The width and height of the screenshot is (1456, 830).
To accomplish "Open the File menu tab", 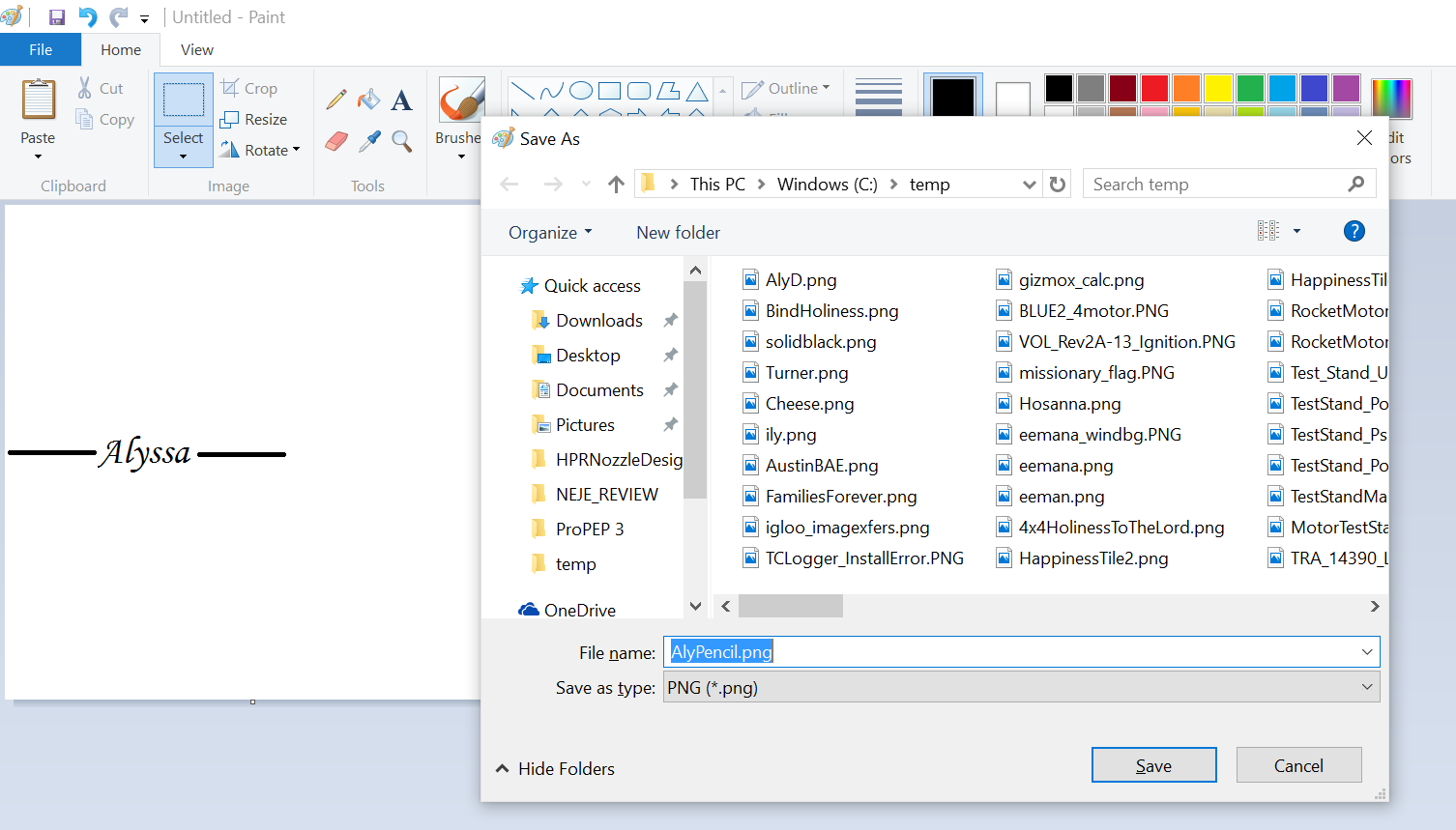I will pos(41,49).
